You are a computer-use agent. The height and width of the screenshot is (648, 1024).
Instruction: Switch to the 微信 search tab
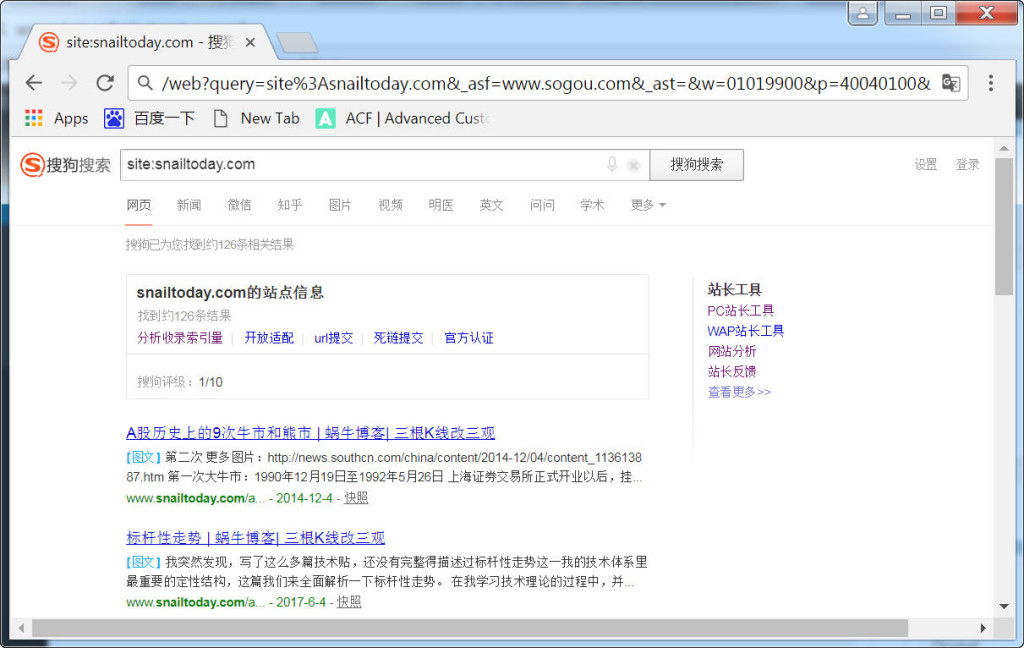[239, 205]
